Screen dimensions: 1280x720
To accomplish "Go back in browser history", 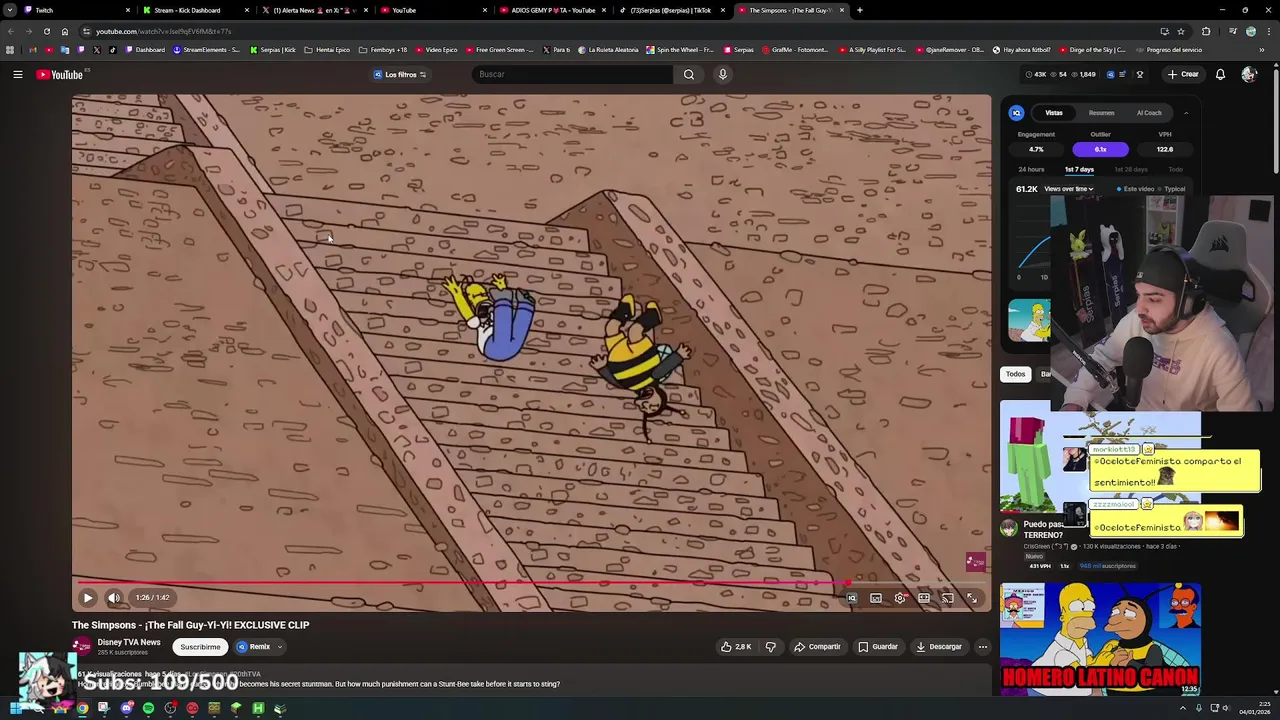I will click(11, 31).
